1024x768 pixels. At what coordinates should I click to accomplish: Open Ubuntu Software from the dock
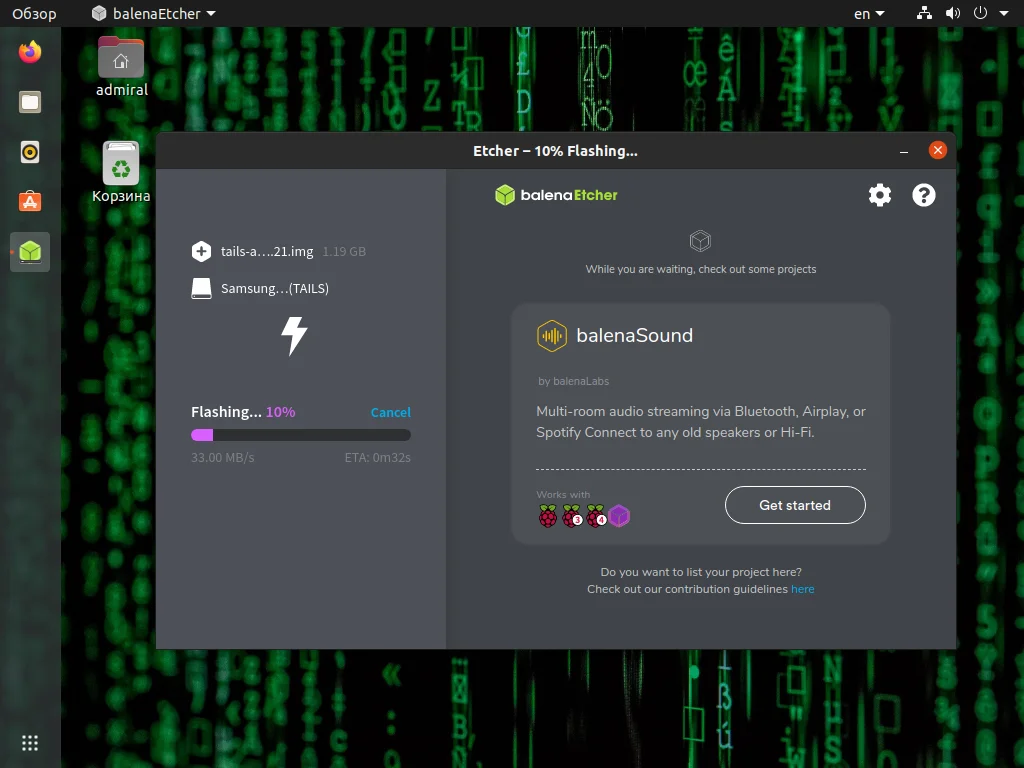[30, 201]
